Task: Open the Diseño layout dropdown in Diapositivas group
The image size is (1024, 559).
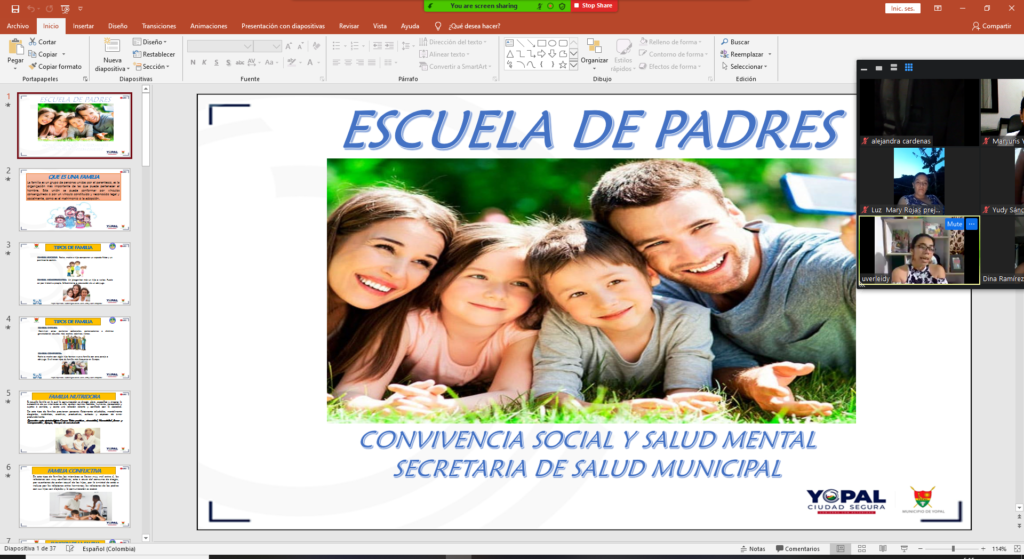Action: coord(150,42)
